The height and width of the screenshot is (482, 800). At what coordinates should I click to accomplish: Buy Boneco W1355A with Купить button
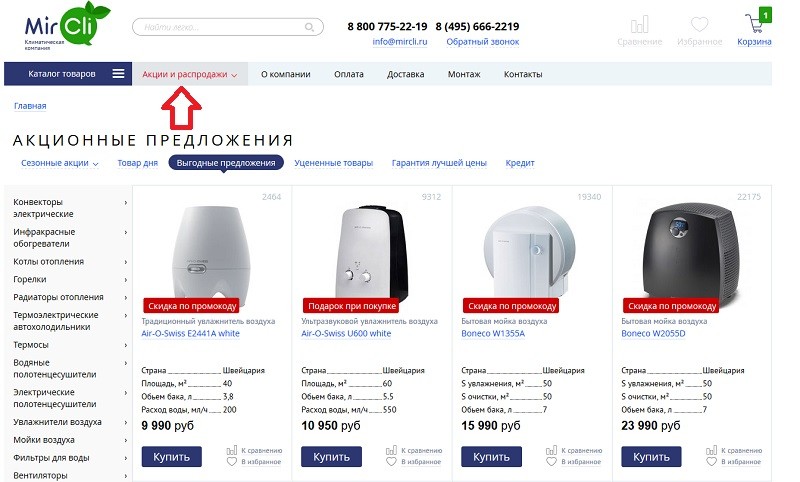click(491, 456)
